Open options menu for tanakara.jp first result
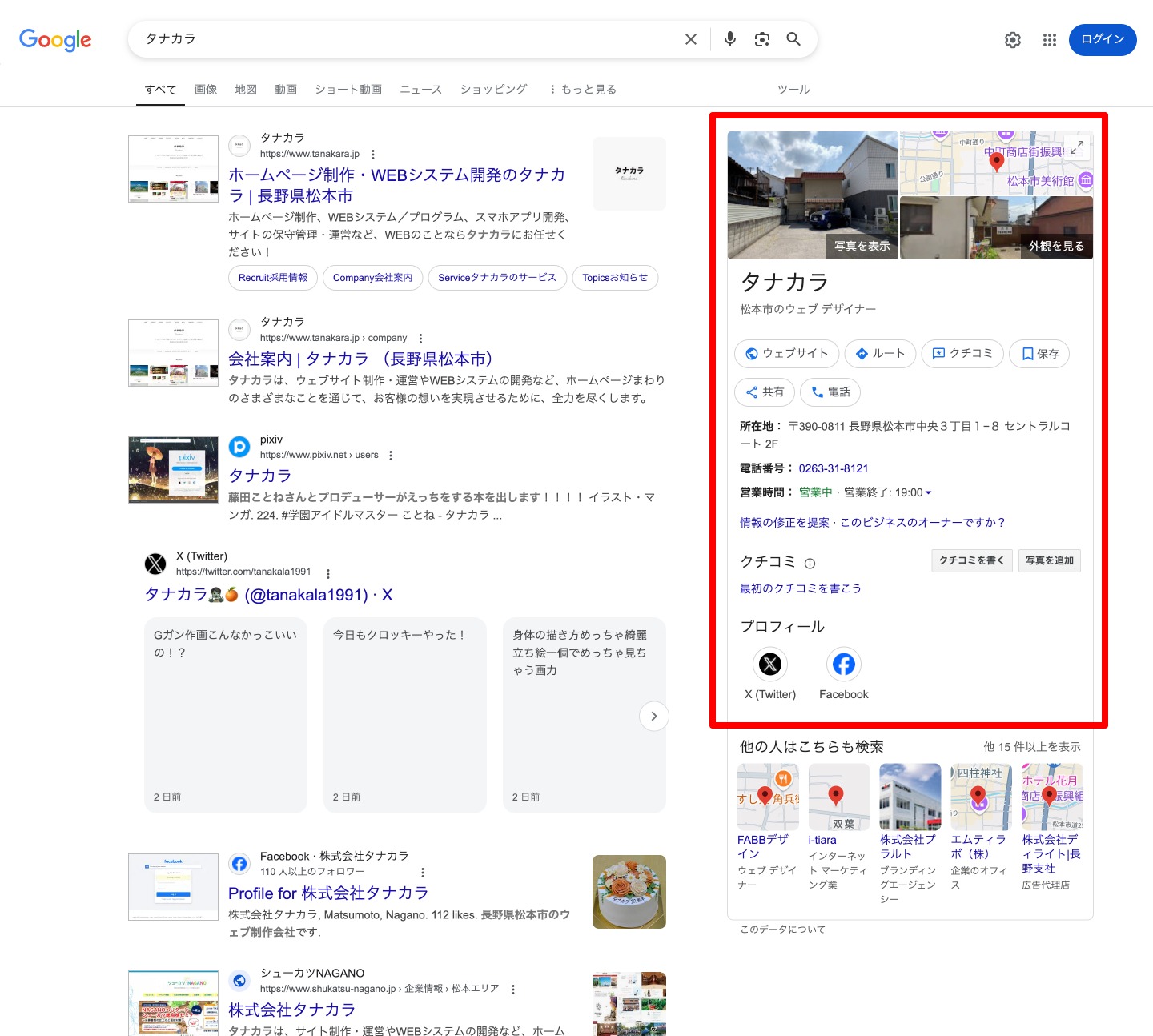 click(373, 154)
